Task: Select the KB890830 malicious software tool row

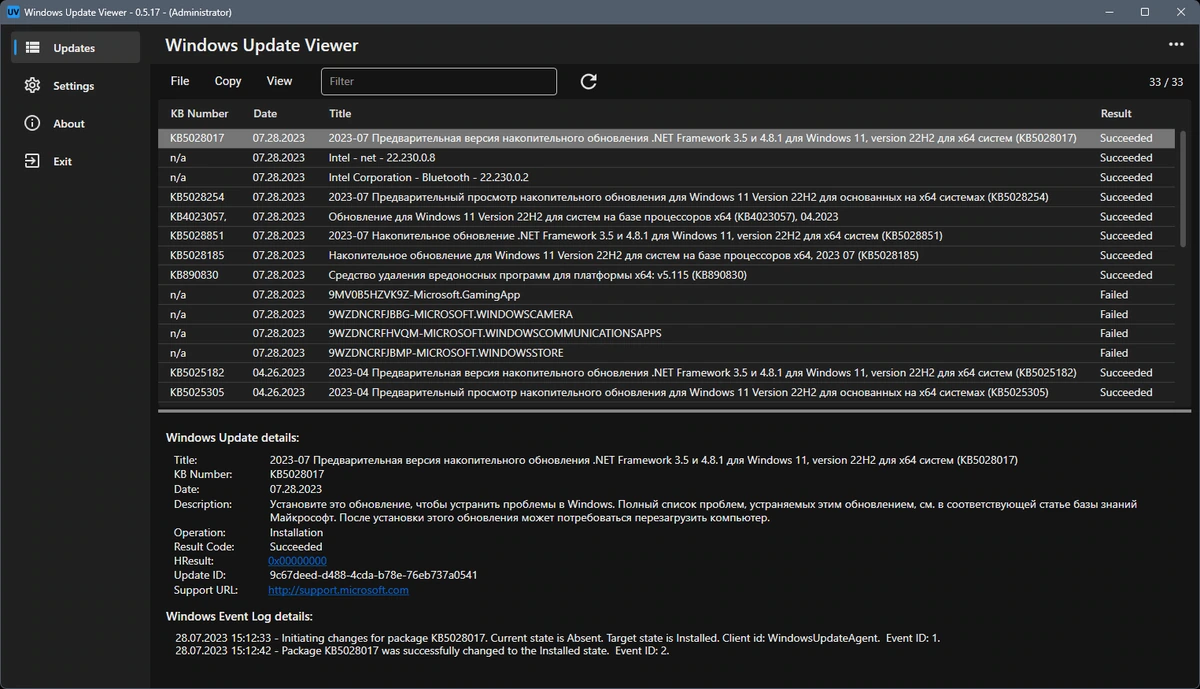Action: 667,275
